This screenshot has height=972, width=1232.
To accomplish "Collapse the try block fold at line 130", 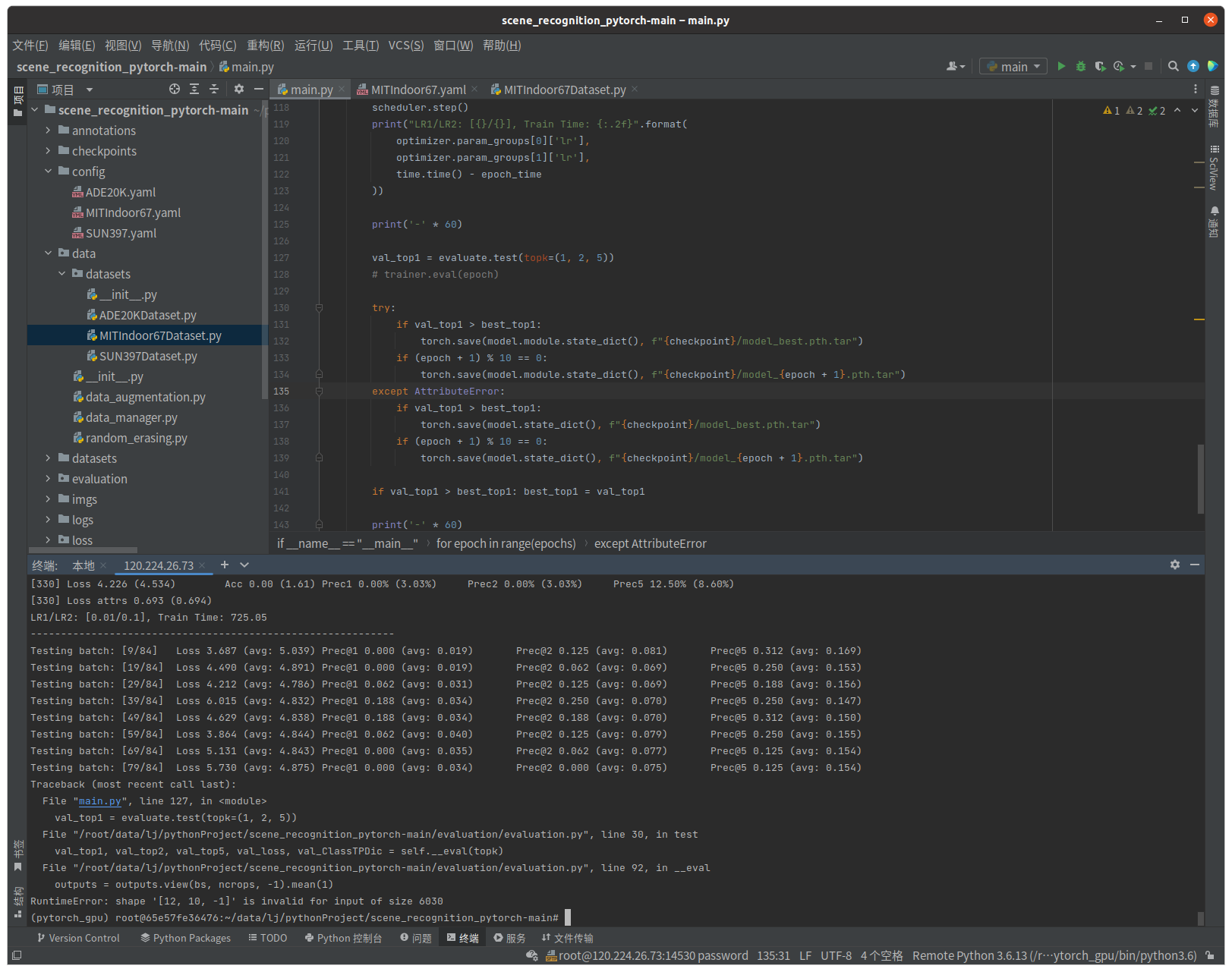I will pyautogui.click(x=319, y=308).
